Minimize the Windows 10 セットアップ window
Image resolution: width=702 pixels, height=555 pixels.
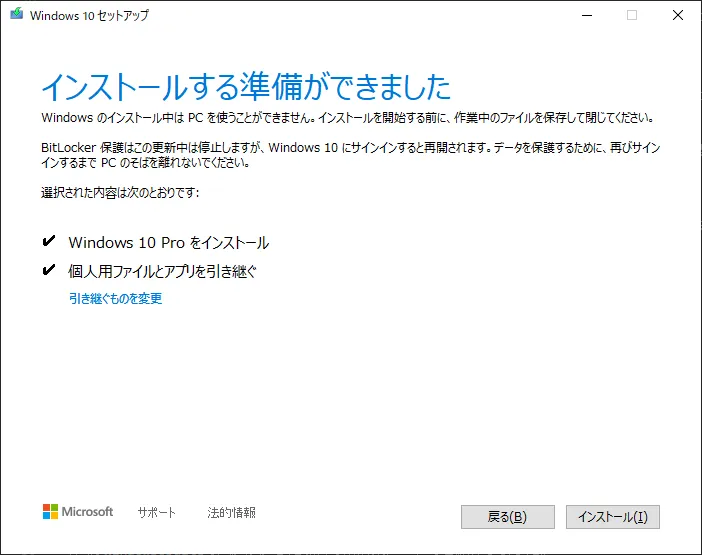587,15
